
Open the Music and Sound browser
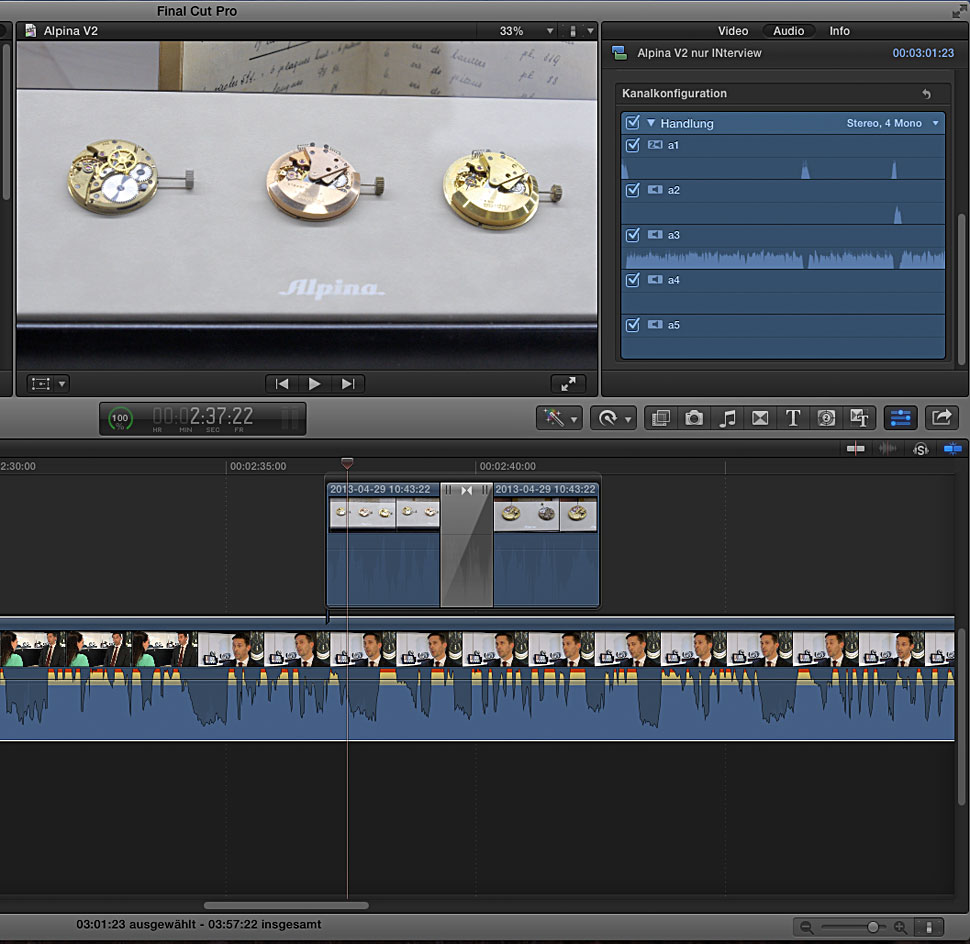pos(727,418)
